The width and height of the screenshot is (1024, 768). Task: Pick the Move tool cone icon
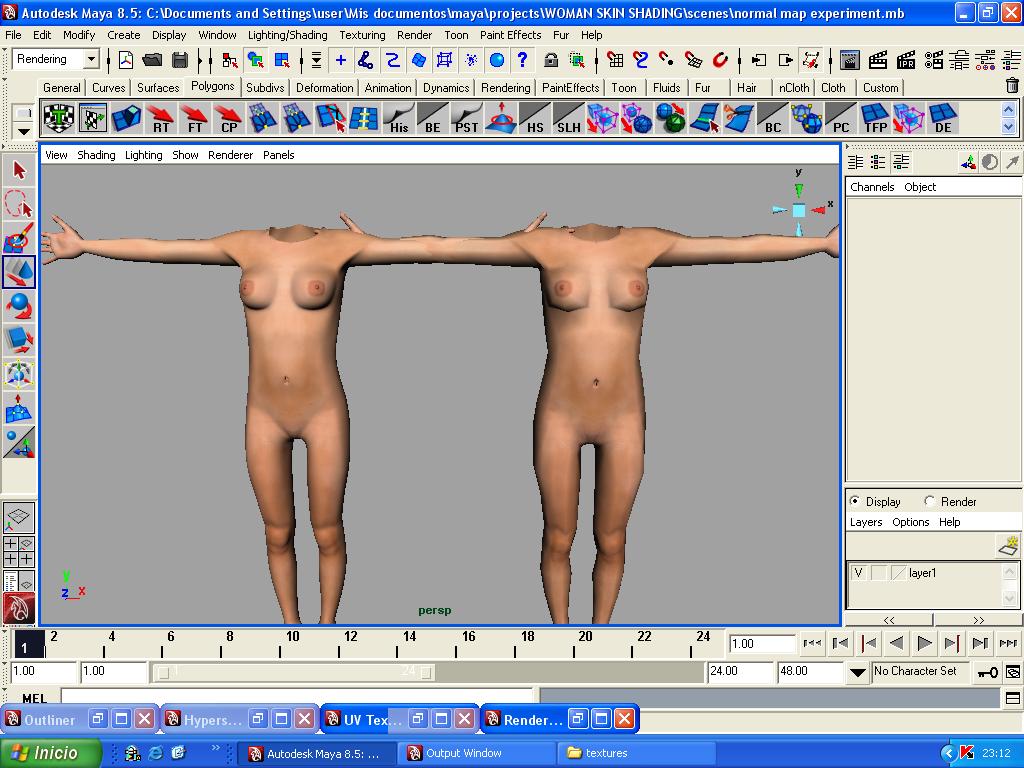coord(19,272)
